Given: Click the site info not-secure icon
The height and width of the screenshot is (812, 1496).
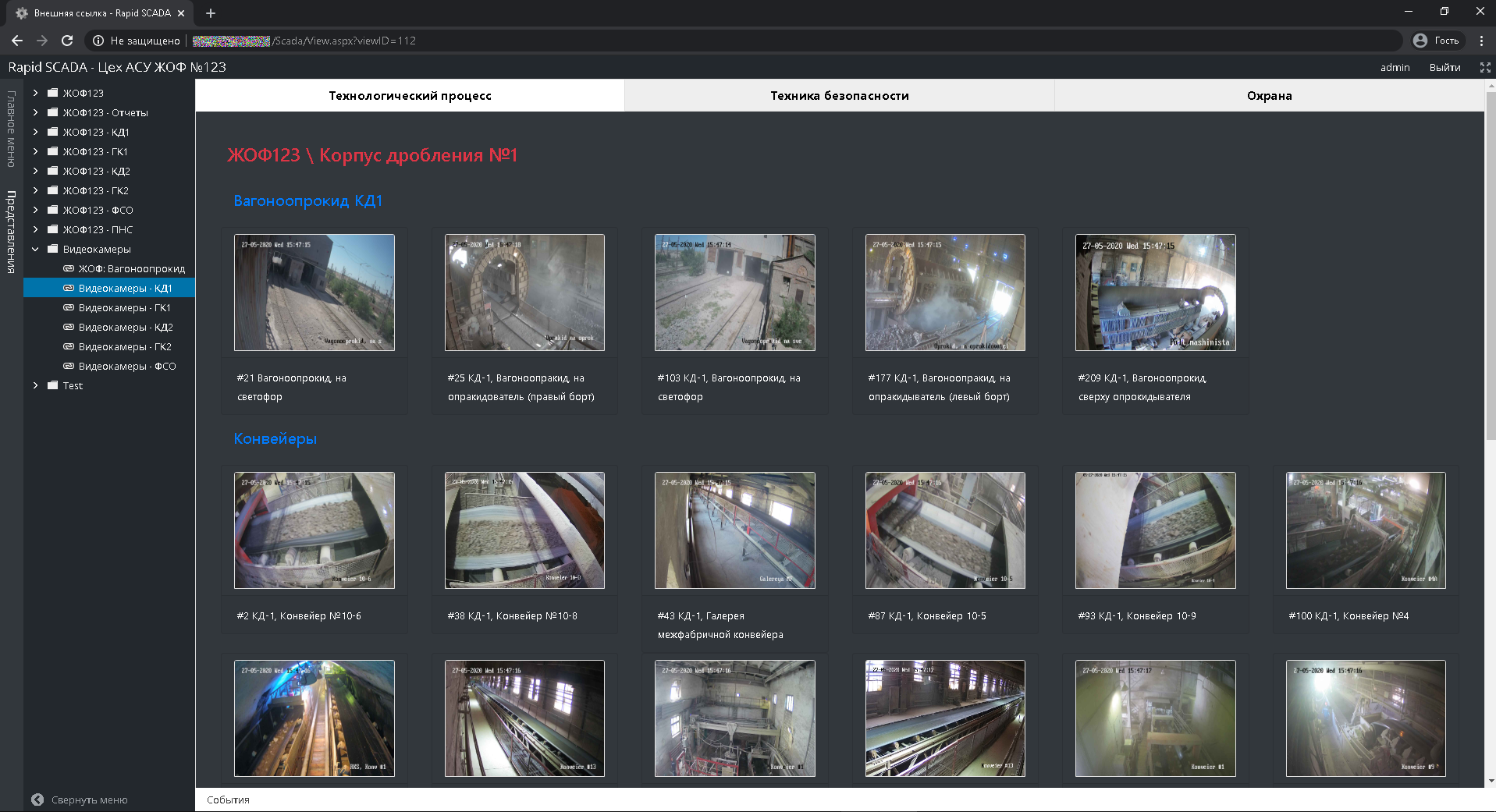Looking at the screenshot, I should (98, 41).
